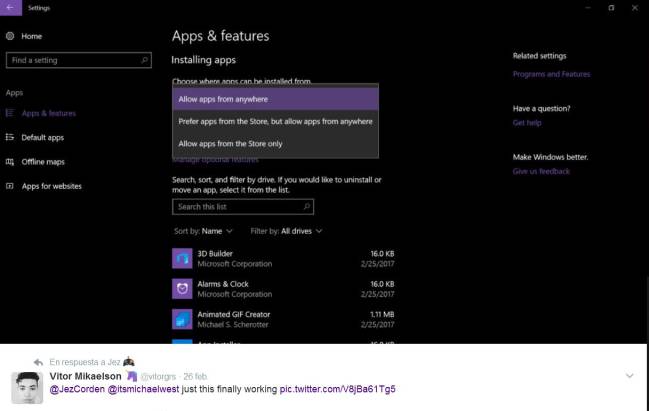Viewport: 649px width, 411px height.
Task: Click the Search this list field
Action: [243, 207]
